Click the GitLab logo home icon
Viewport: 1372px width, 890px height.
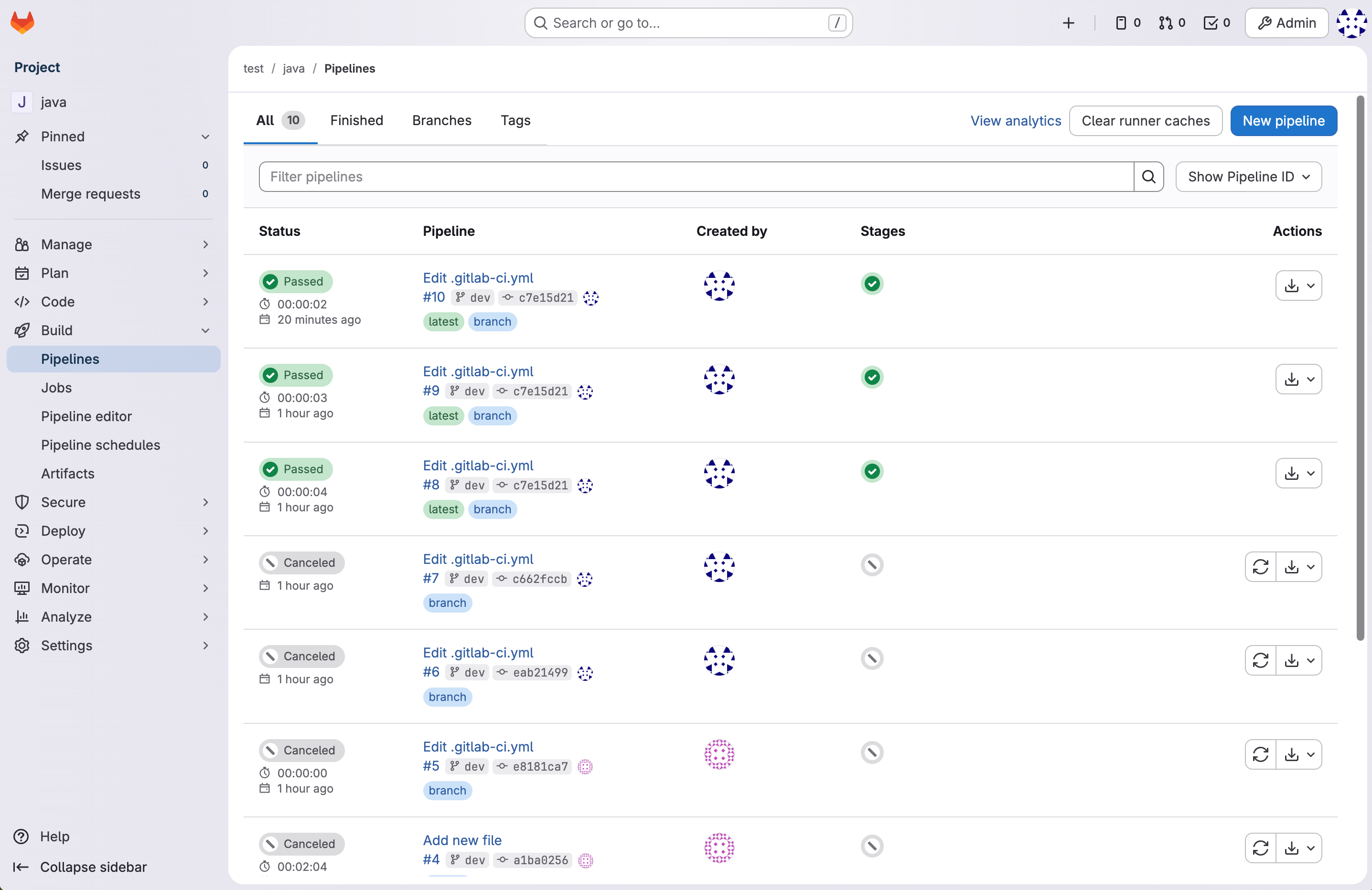tap(22, 22)
